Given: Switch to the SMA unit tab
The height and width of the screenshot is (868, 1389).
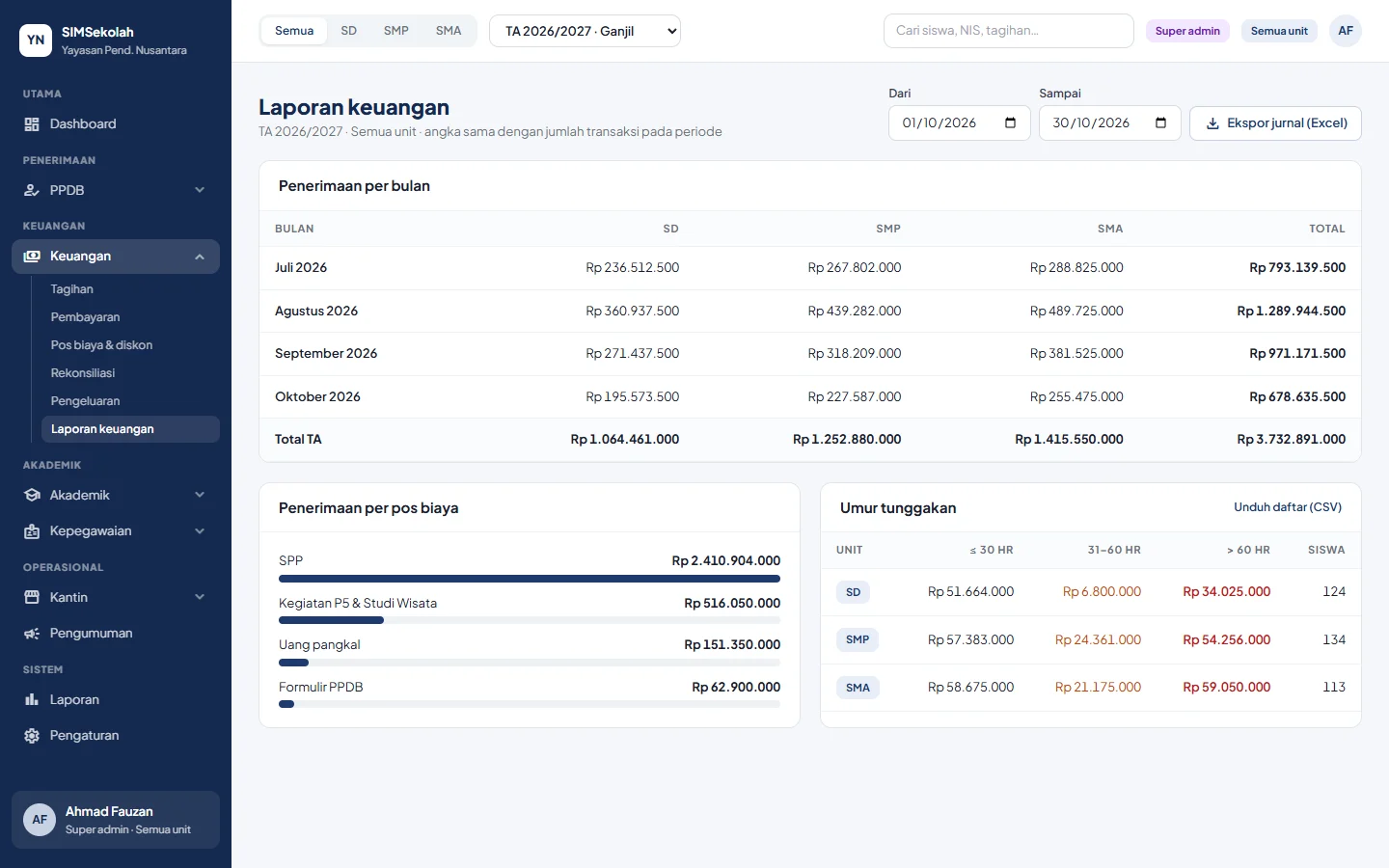Looking at the screenshot, I should coord(449,31).
